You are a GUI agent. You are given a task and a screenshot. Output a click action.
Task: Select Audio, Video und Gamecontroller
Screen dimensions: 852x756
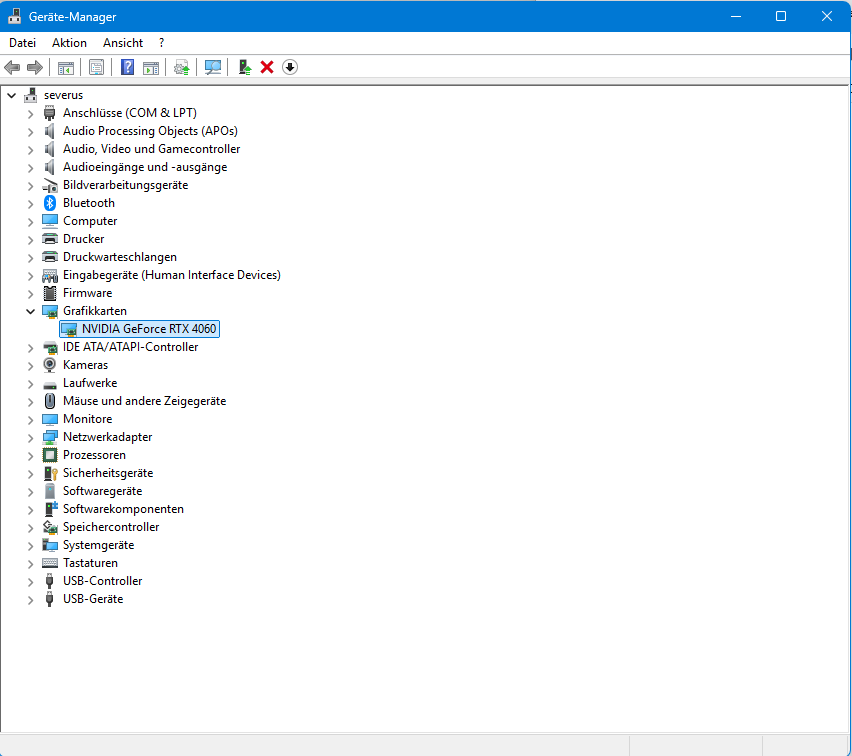point(151,149)
